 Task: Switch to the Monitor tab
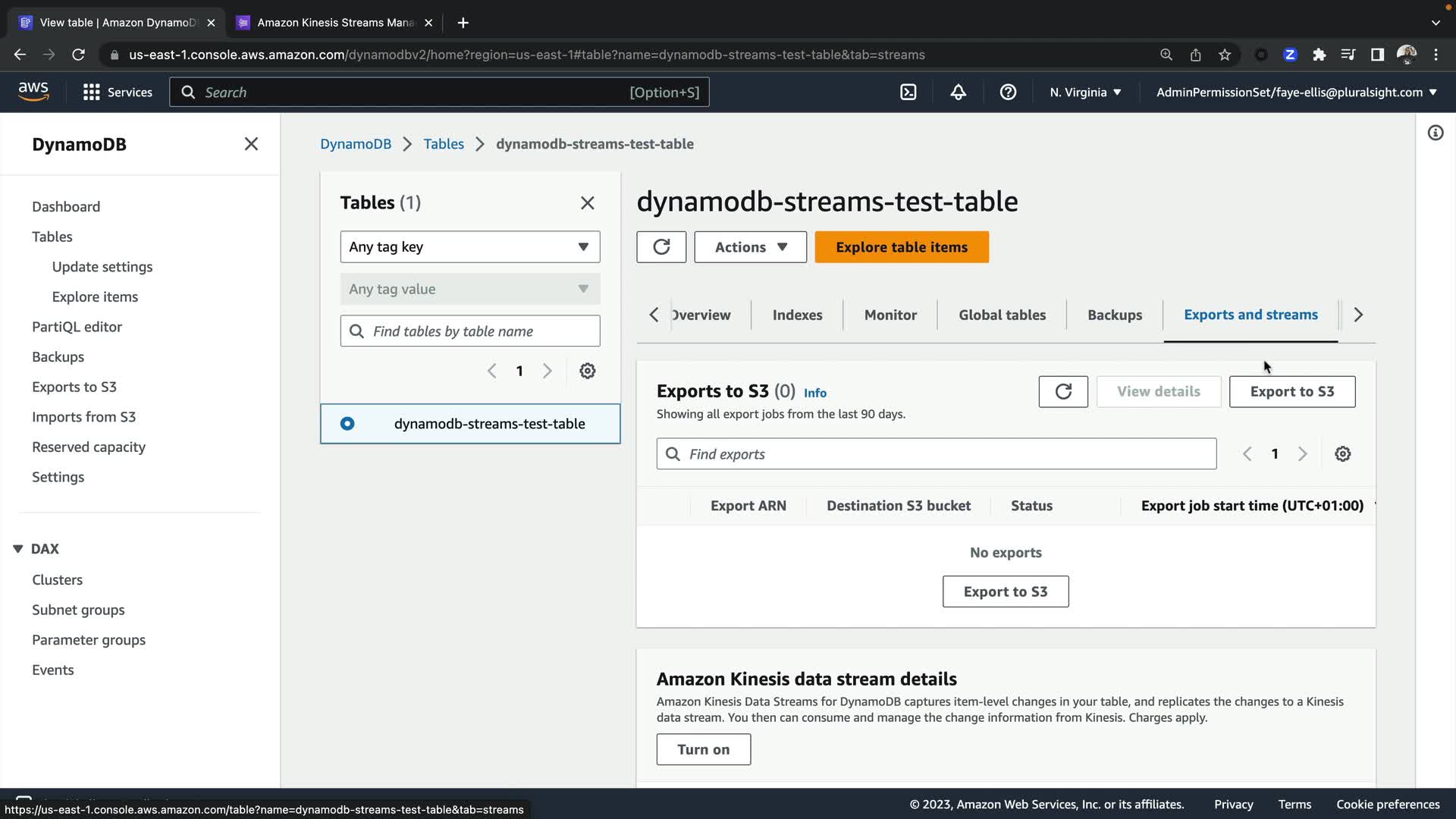click(x=890, y=315)
